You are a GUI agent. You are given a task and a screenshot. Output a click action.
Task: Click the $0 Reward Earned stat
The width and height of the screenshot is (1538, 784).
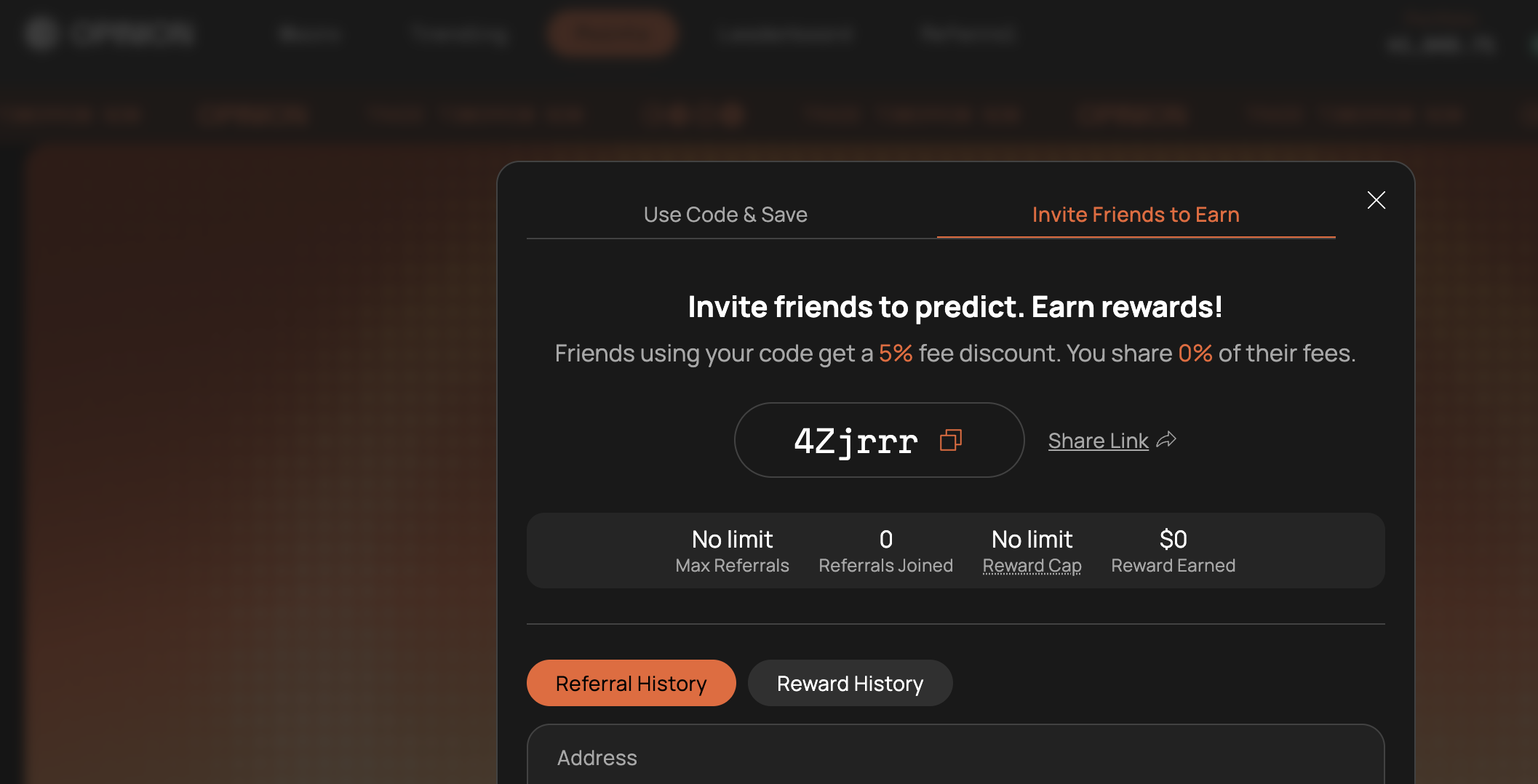coord(1173,551)
